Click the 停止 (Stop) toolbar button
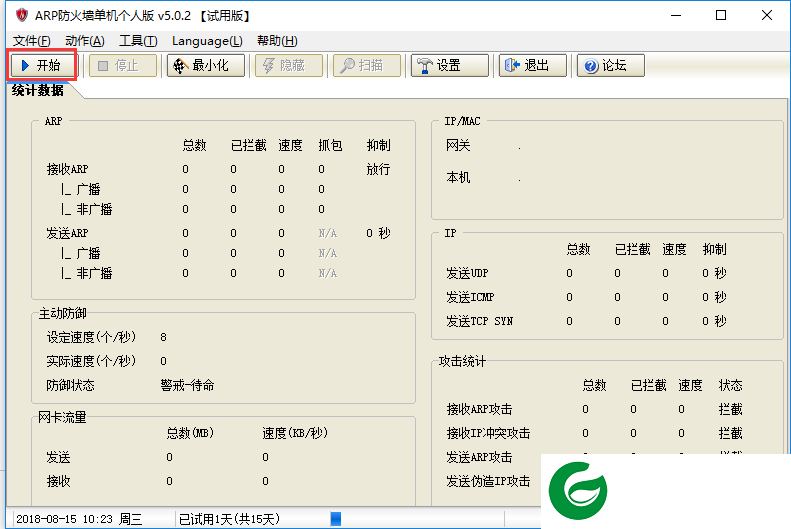 (x=123, y=66)
